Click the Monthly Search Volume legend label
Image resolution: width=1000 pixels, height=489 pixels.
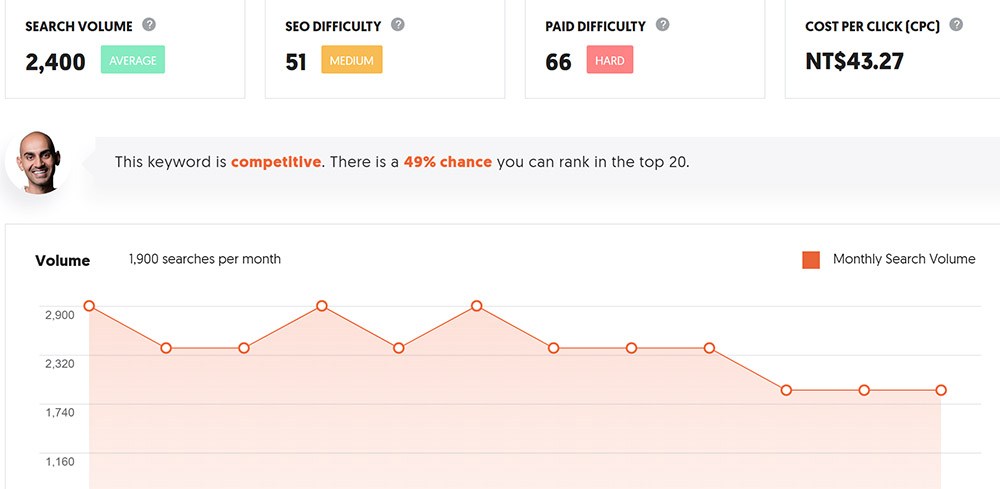904,259
